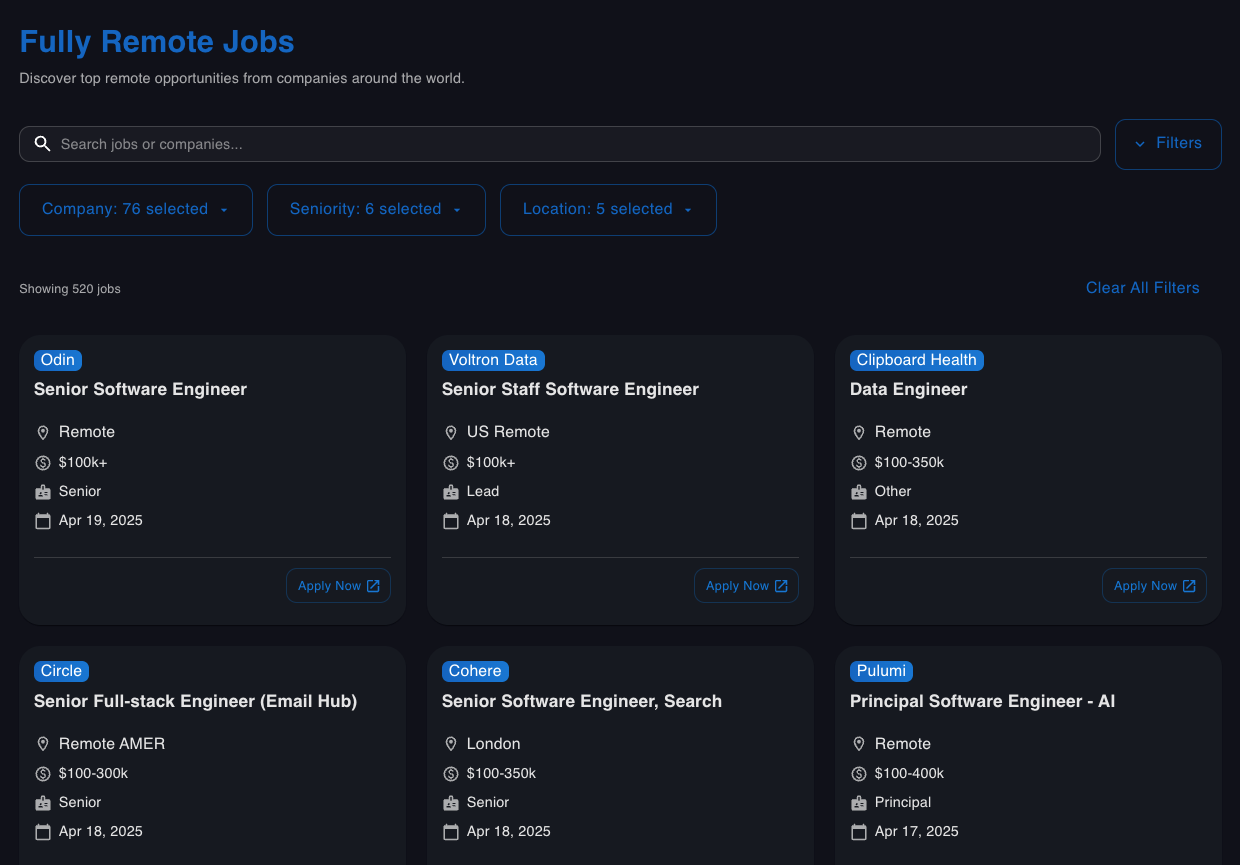Click salary dollar icon on Clipboard Health card

point(859,463)
